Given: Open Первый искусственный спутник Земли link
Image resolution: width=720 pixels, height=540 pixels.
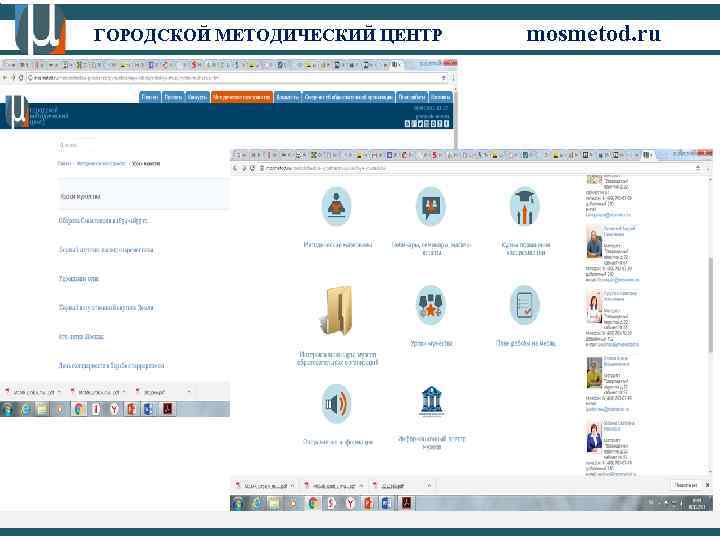Looking at the screenshot, I should [x=106, y=308].
